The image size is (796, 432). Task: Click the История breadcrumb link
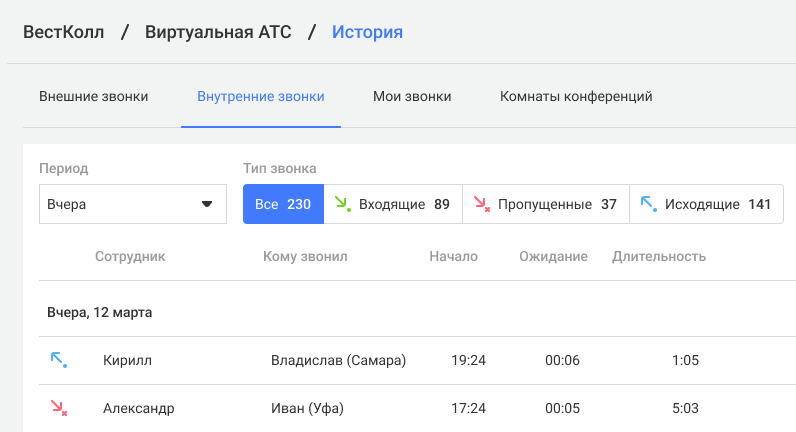[x=368, y=32]
